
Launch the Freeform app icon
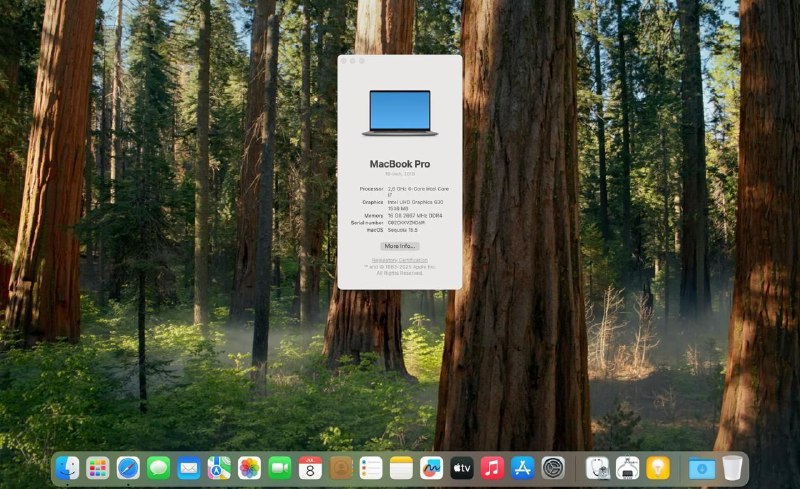[432, 468]
